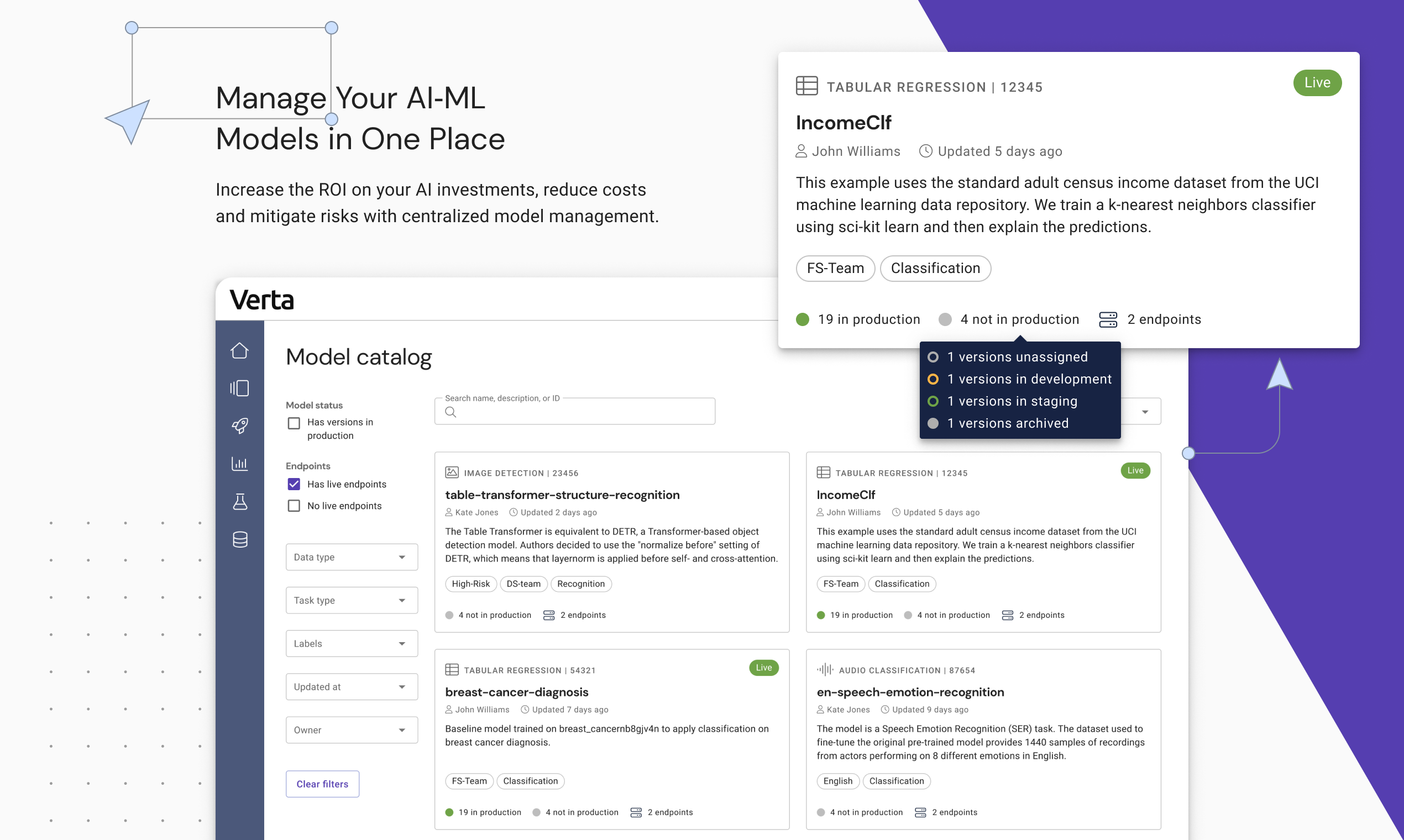Expand the Data type dropdown

pos(352,557)
